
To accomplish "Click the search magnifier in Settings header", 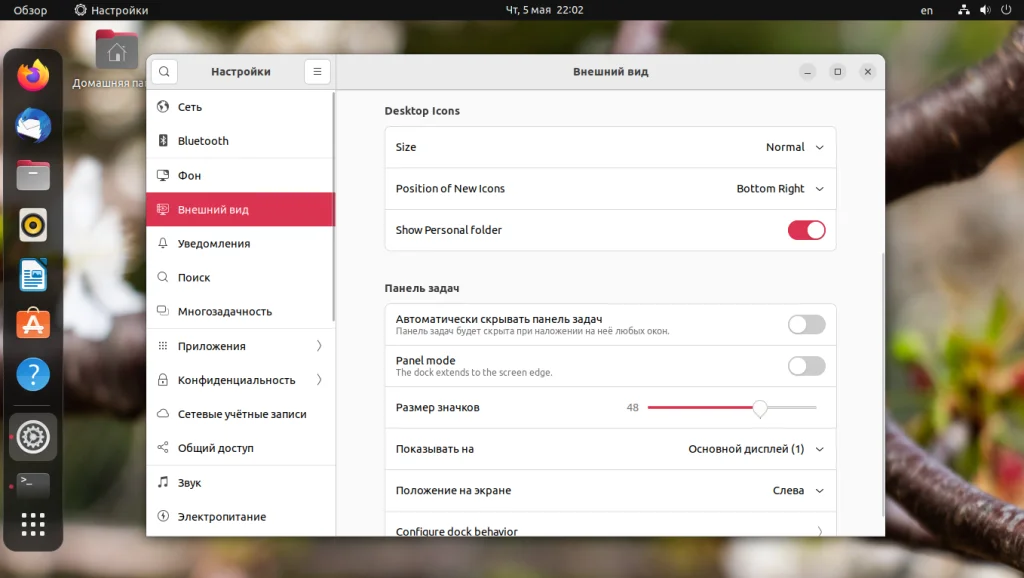I will (x=163, y=71).
